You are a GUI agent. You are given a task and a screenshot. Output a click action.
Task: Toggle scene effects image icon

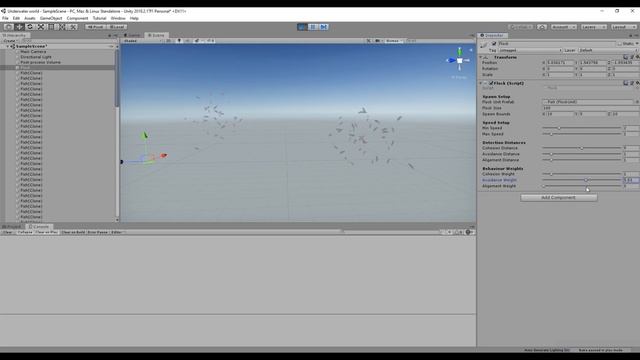click(x=198, y=41)
